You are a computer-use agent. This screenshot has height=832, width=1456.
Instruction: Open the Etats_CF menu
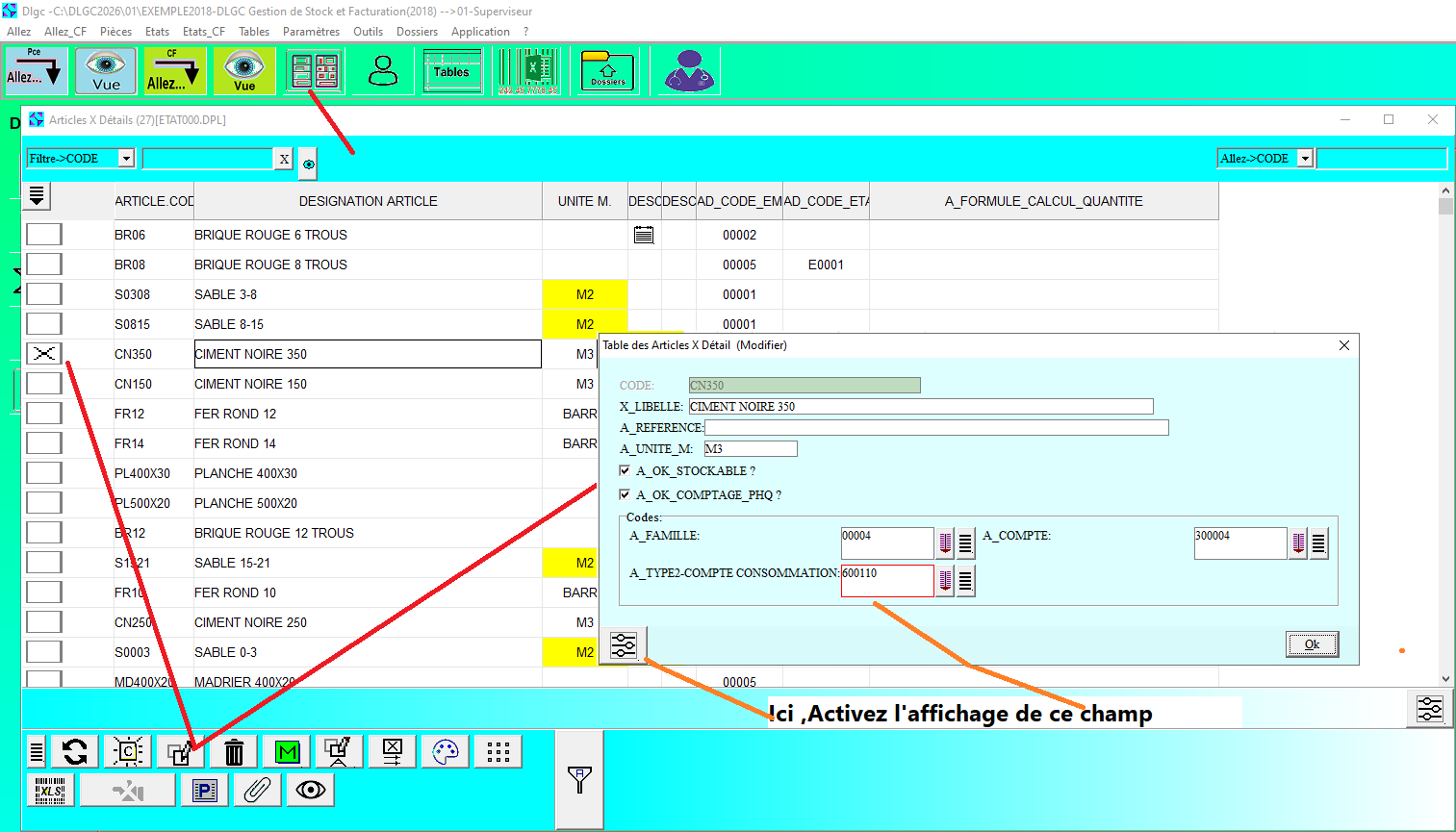tap(203, 32)
